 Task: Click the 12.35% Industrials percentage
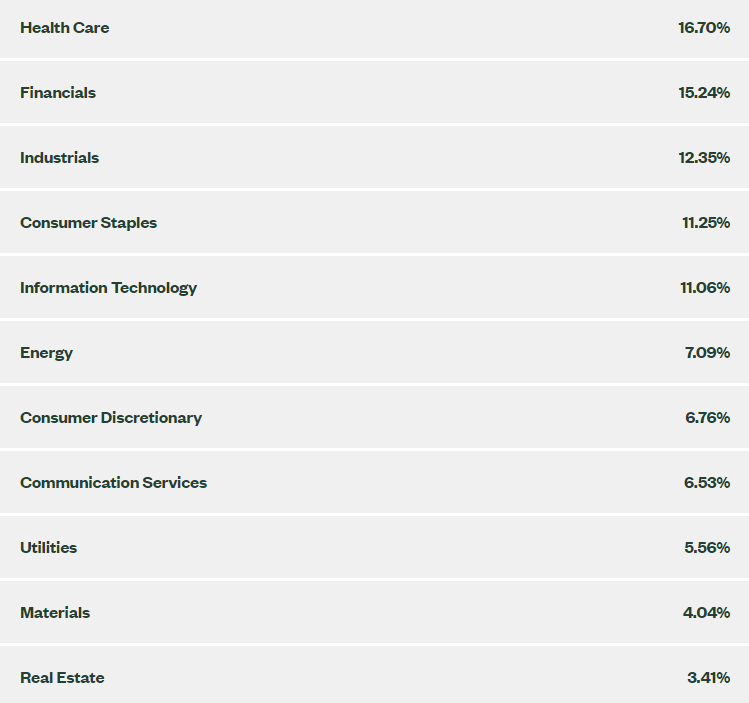pos(704,158)
